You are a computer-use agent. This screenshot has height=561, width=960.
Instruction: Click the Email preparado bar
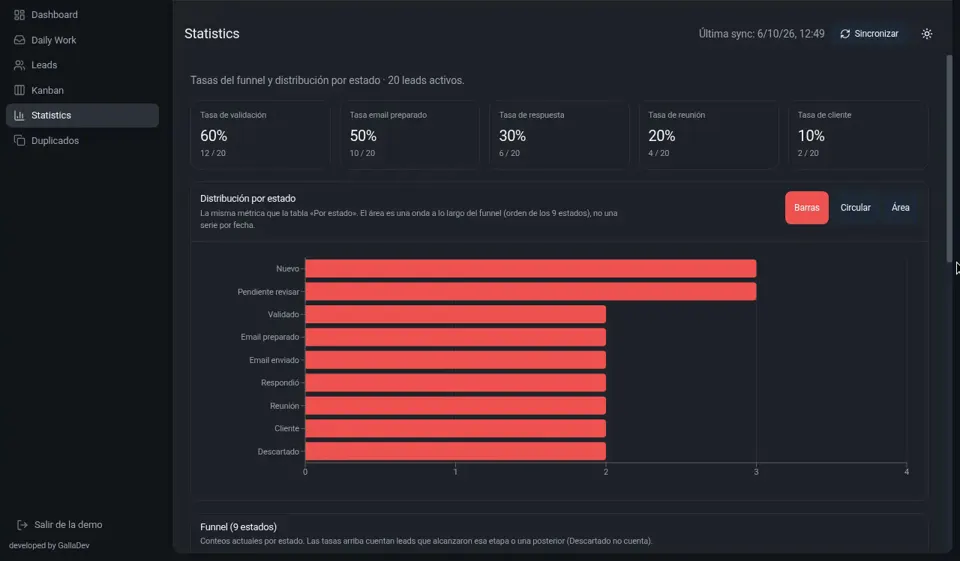coord(456,337)
